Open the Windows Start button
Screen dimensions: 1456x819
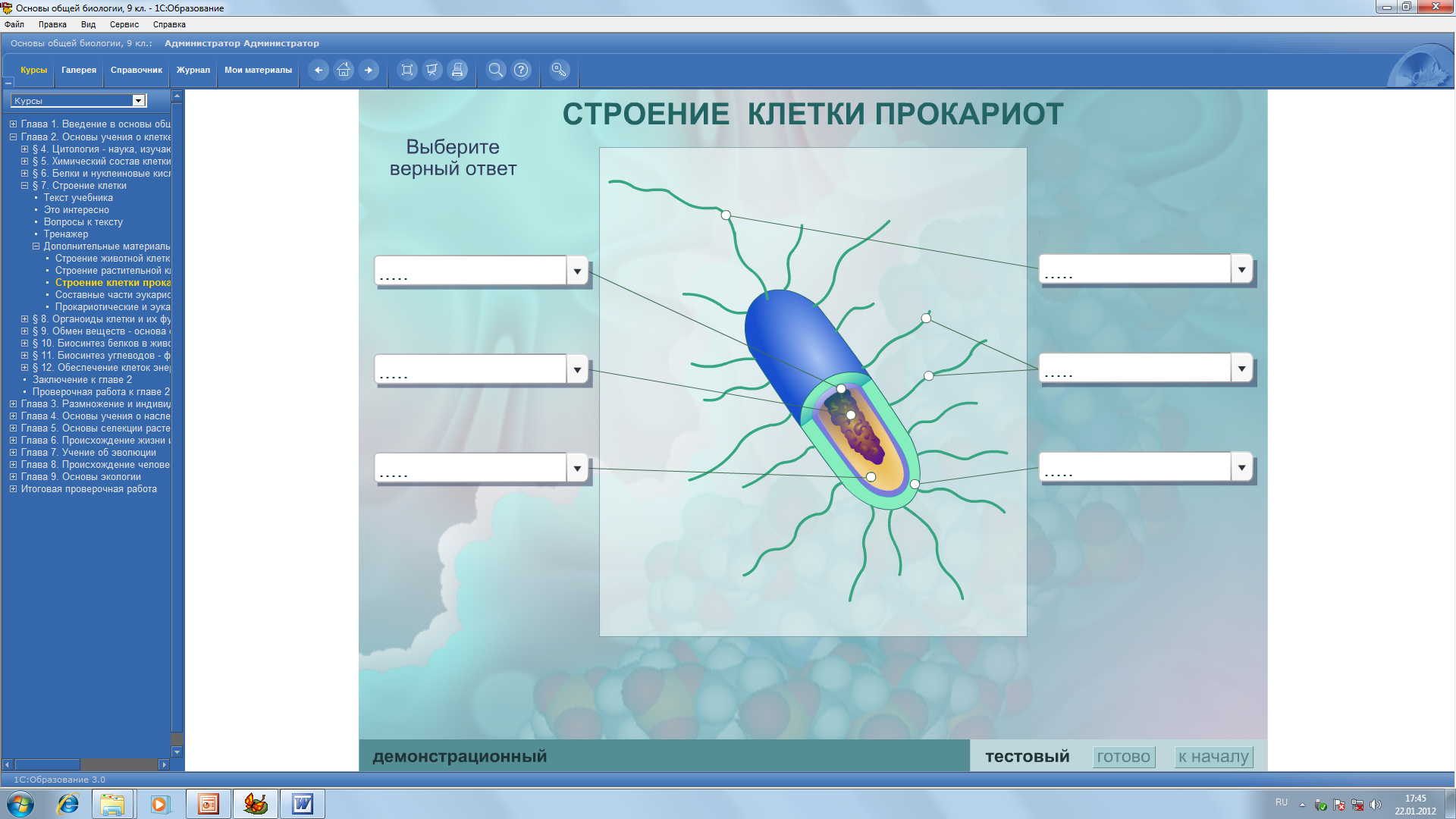(x=20, y=804)
